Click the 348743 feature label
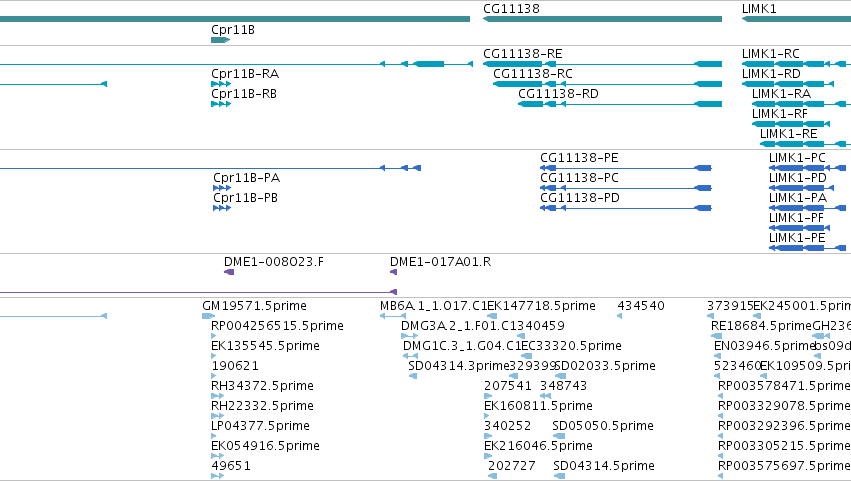Image resolution: width=851 pixels, height=481 pixels. pyautogui.click(x=563, y=386)
